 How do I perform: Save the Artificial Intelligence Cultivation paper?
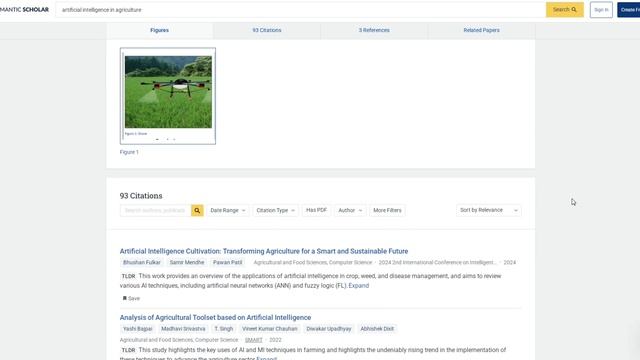tap(131, 298)
